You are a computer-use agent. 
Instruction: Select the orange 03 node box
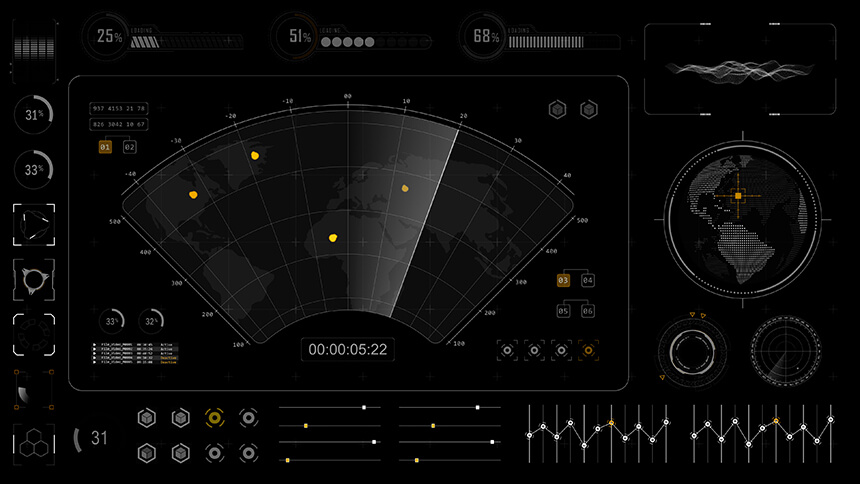[x=563, y=281]
